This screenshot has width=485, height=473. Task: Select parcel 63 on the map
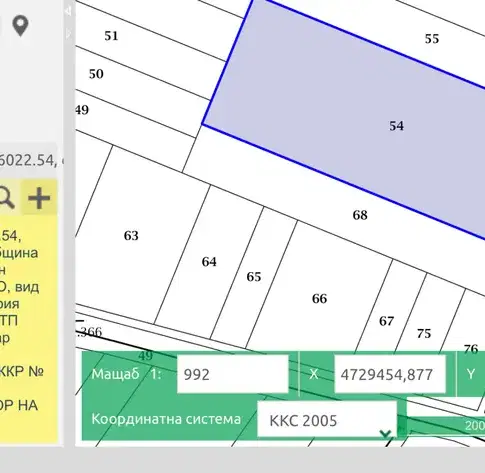click(x=131, y=236)
